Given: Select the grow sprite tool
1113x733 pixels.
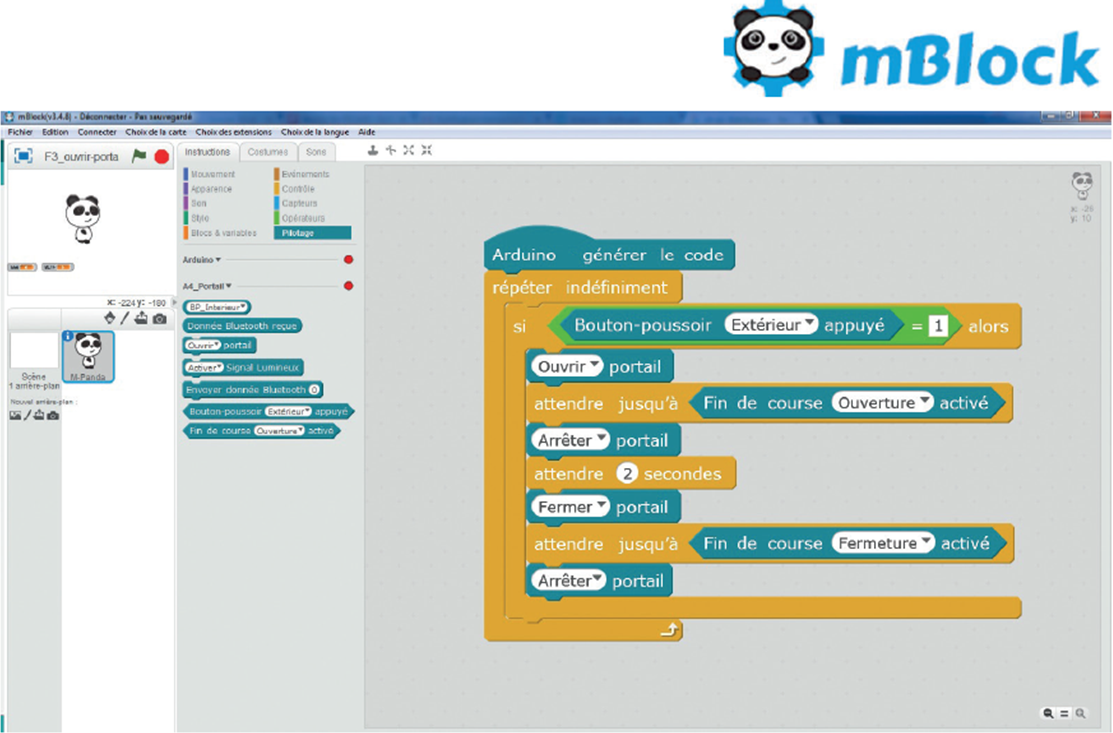Looking at the screenshot, I should [408, 151].
